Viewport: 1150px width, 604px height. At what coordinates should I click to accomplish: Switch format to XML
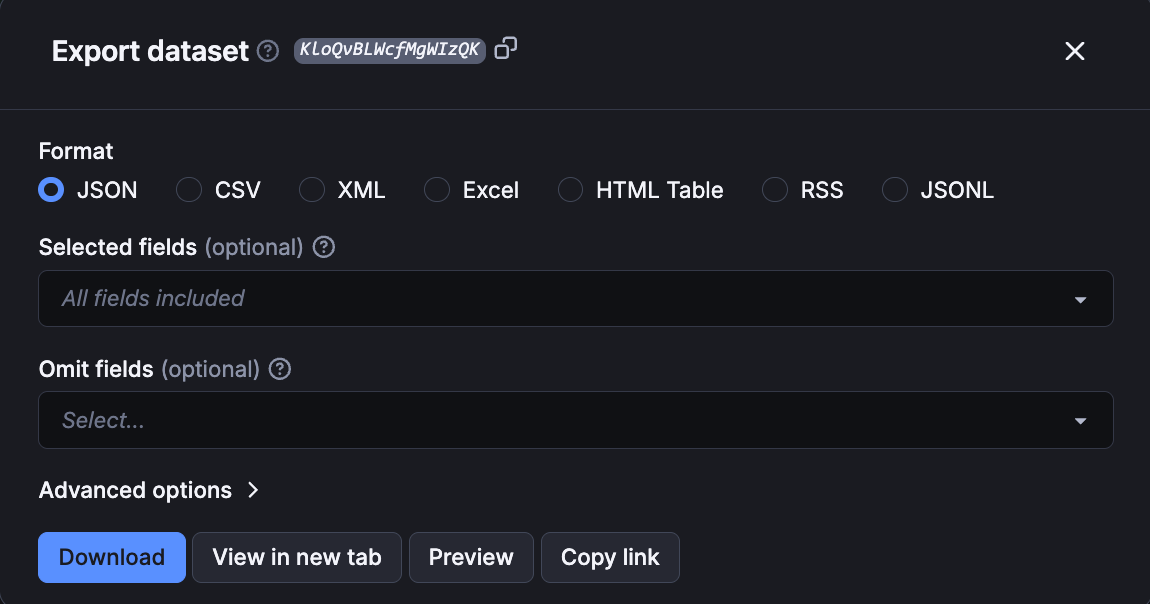311,190
